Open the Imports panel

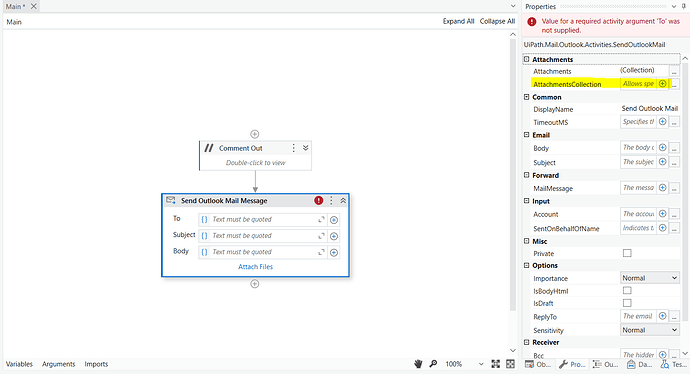[x=96, y=364]
